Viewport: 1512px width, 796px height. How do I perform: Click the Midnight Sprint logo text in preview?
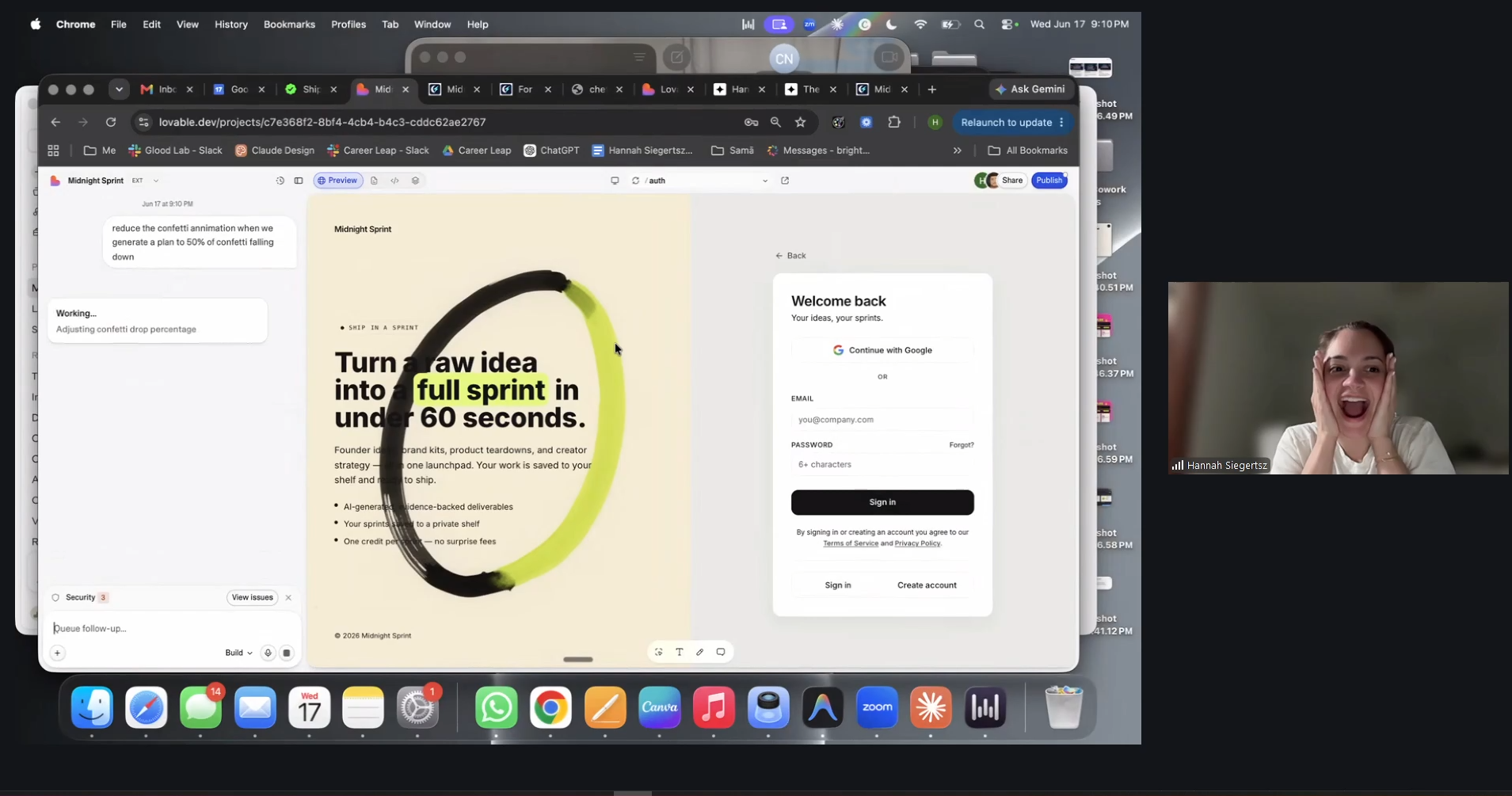[x=363, y=229]
